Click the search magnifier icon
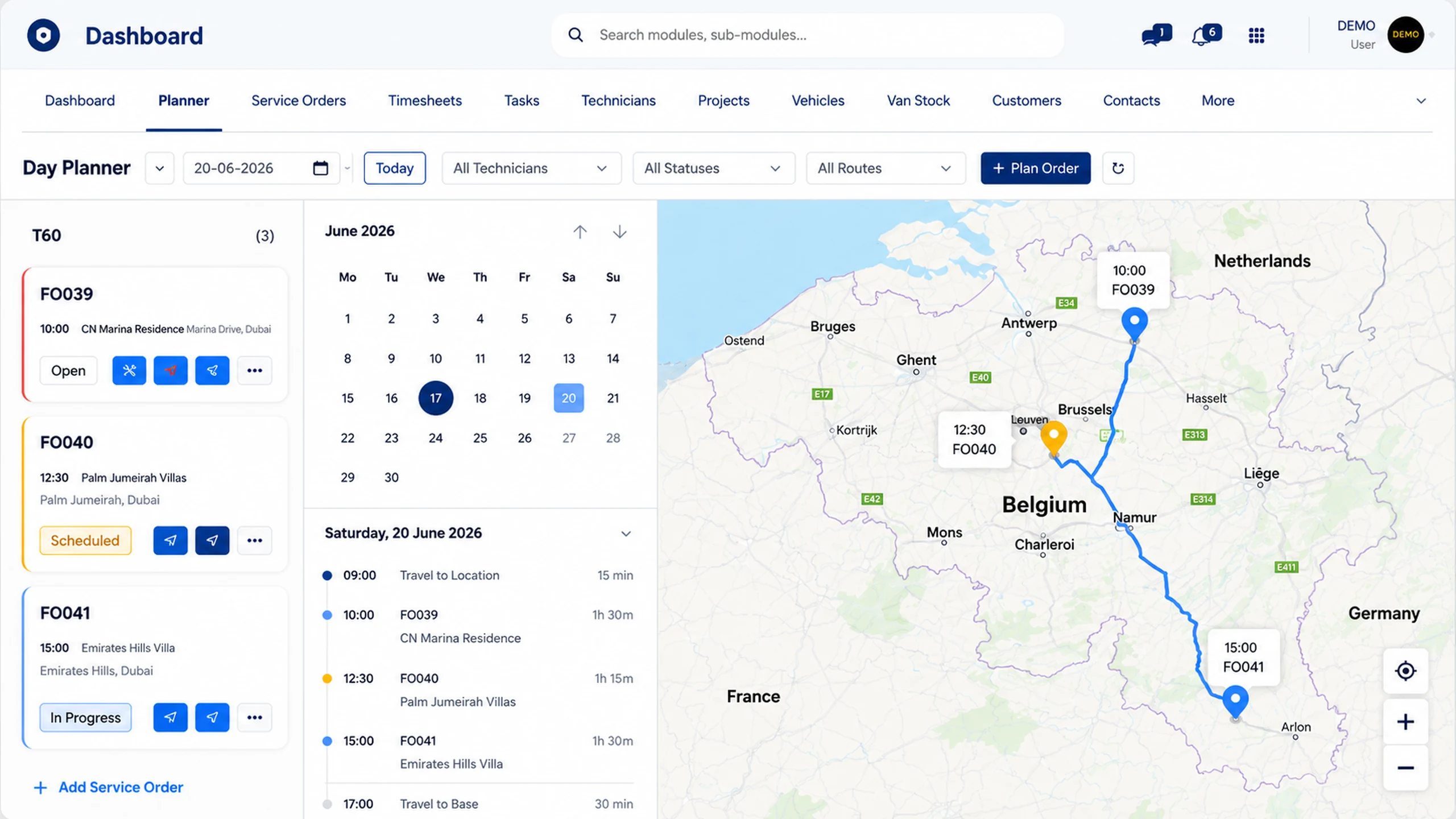This screenshot has width=1456, height=819. (x=576, y=35)
